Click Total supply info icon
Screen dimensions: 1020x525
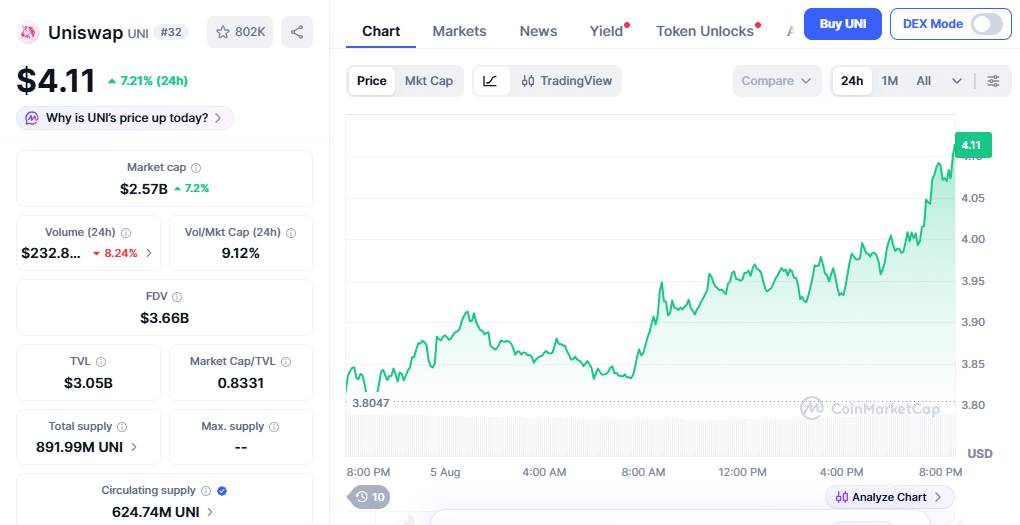[122, 427]
